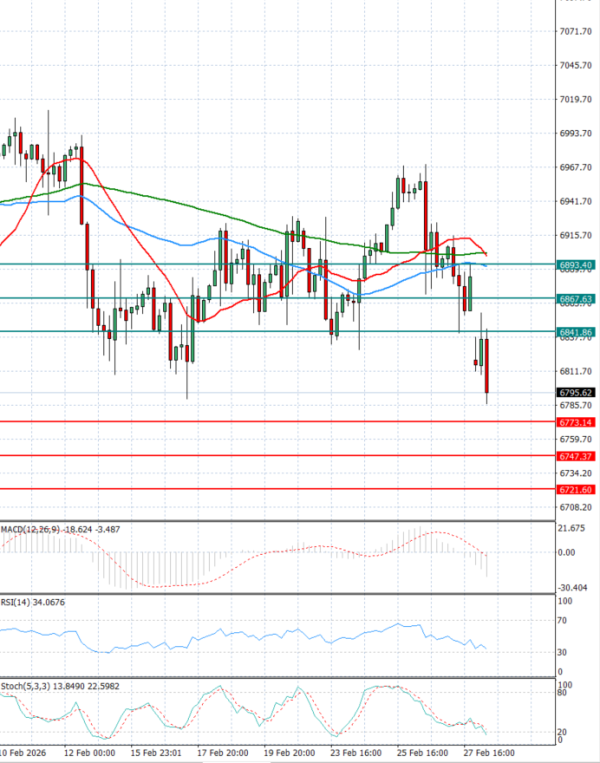Click the 10 Feb 2026 date label
The width and height of the screenshot is (600, 763).
pyautogui.click(x=24, y=752)
